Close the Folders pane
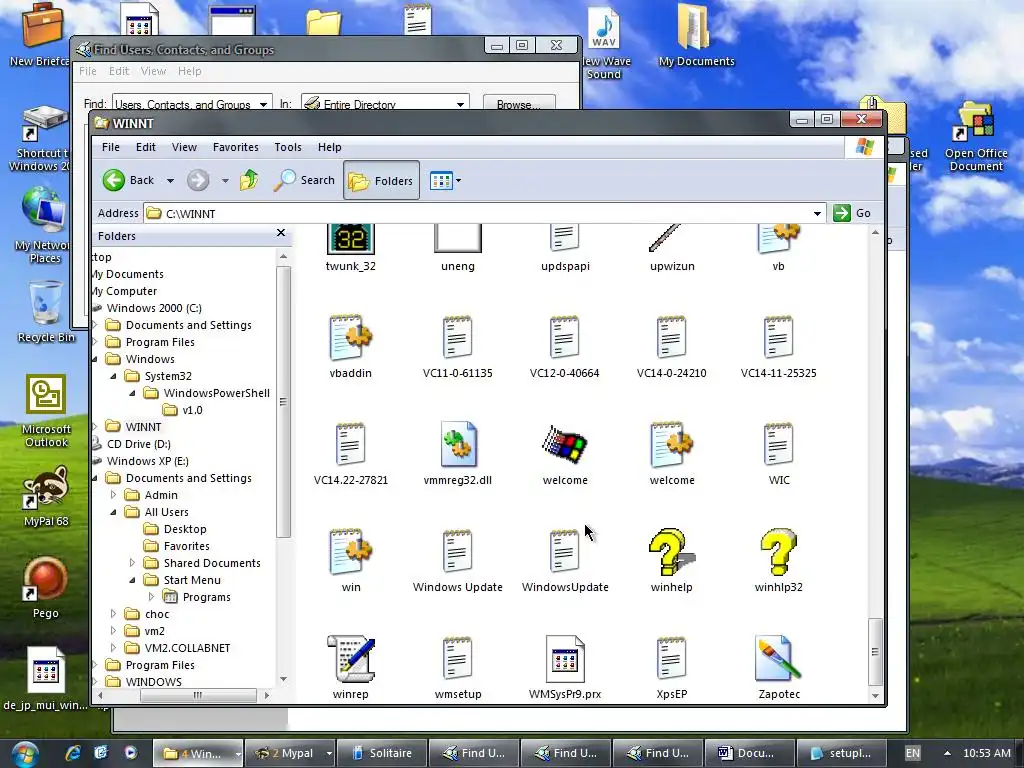 pos(281,233)
